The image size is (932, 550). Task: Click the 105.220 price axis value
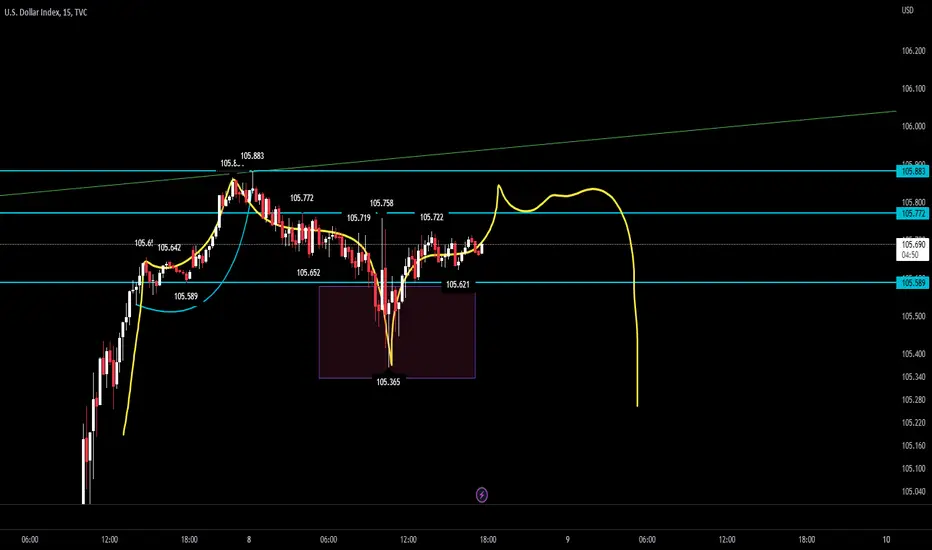(x=914, y=423)
